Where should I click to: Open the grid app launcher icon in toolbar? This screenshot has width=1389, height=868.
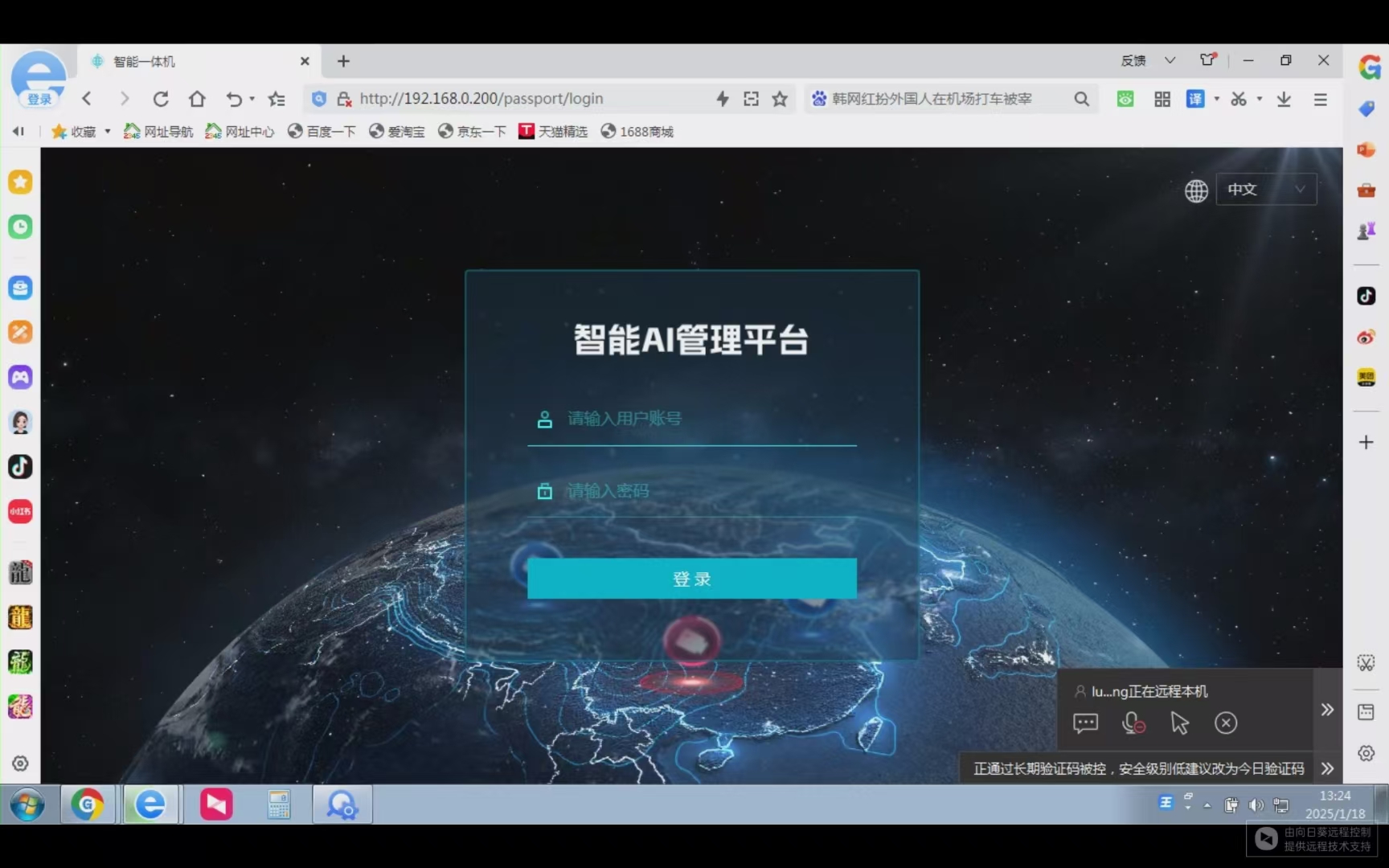1162,98
